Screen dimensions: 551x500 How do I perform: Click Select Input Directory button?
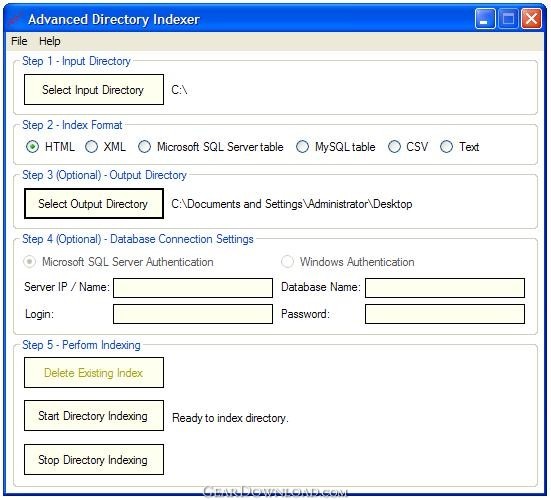tap(94, 90)
